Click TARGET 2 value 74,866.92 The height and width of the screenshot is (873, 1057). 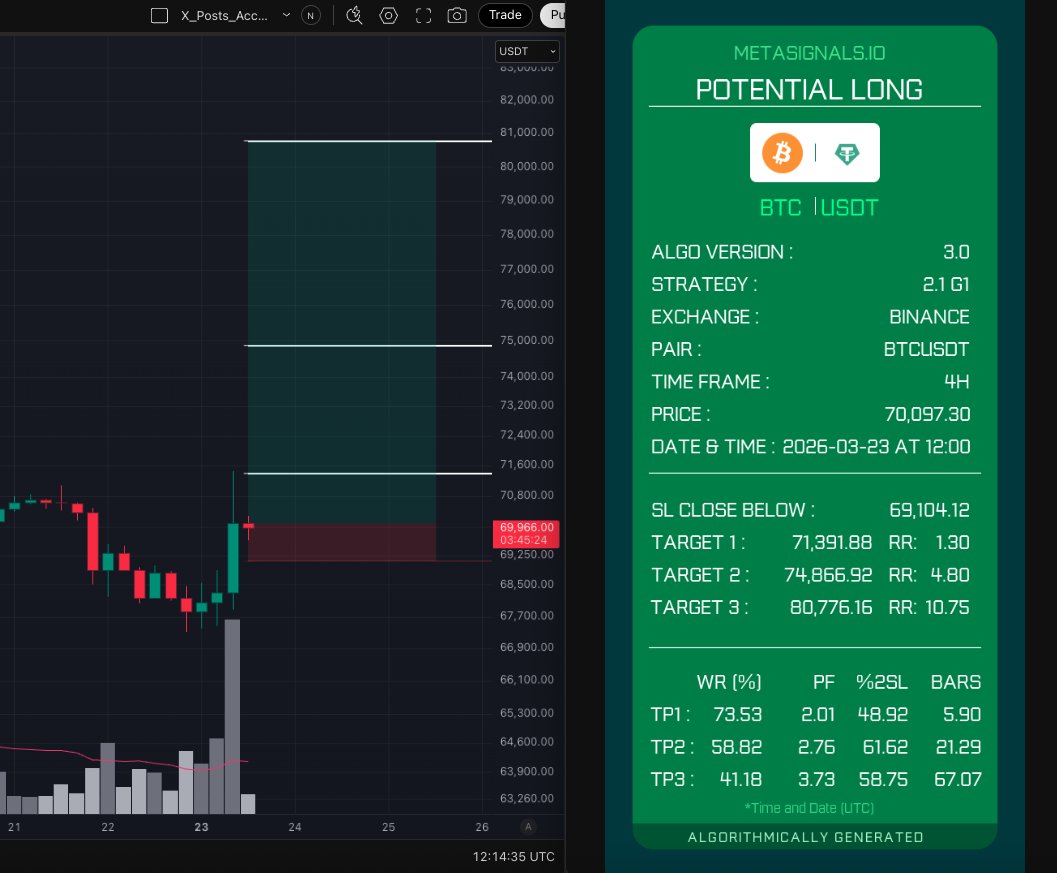point(828,574)
